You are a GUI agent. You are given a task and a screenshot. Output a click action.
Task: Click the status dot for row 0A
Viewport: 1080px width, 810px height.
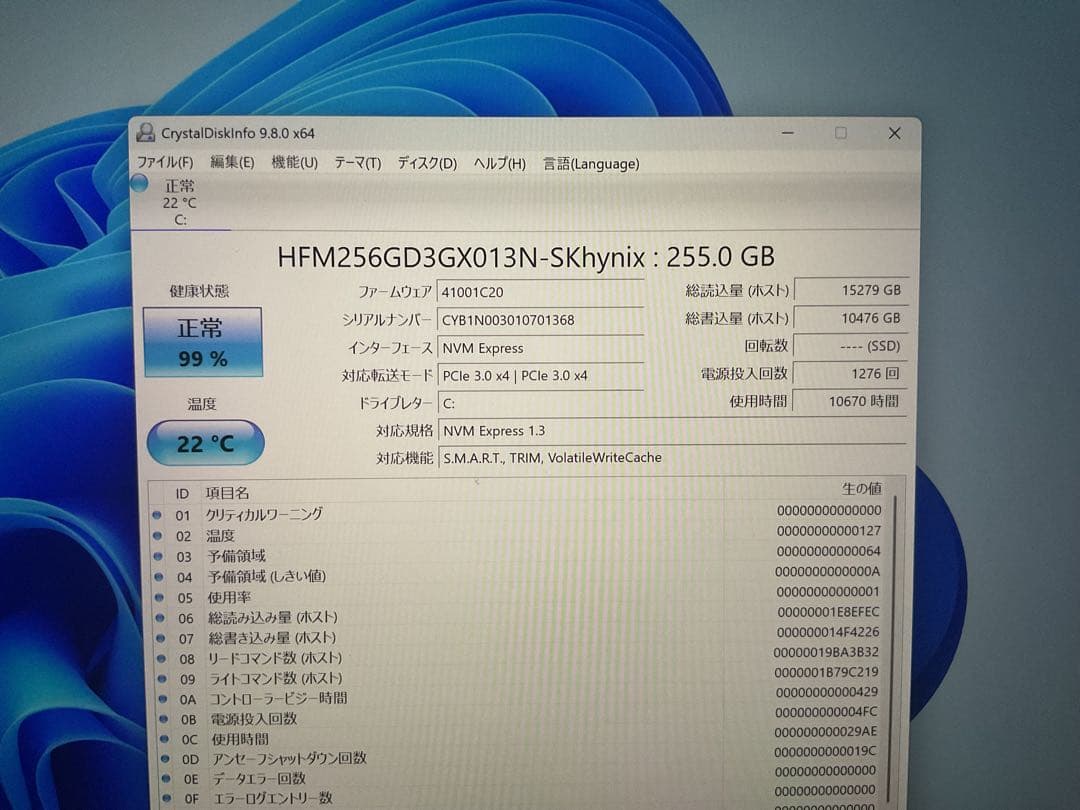click(x=163, y=698)
